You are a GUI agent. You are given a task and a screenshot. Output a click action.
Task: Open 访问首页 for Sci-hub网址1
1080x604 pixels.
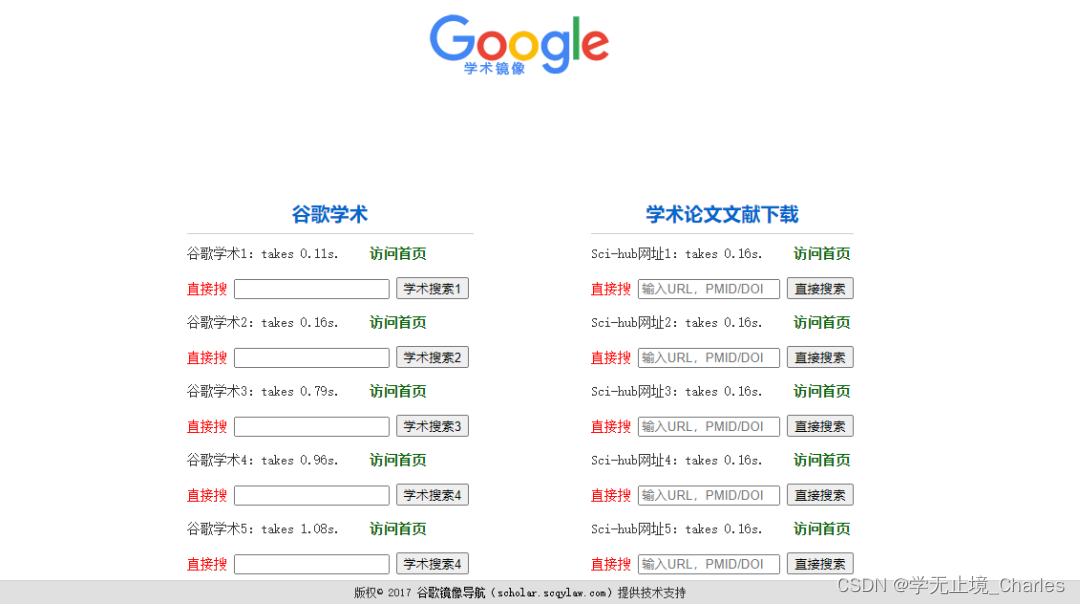822,253
